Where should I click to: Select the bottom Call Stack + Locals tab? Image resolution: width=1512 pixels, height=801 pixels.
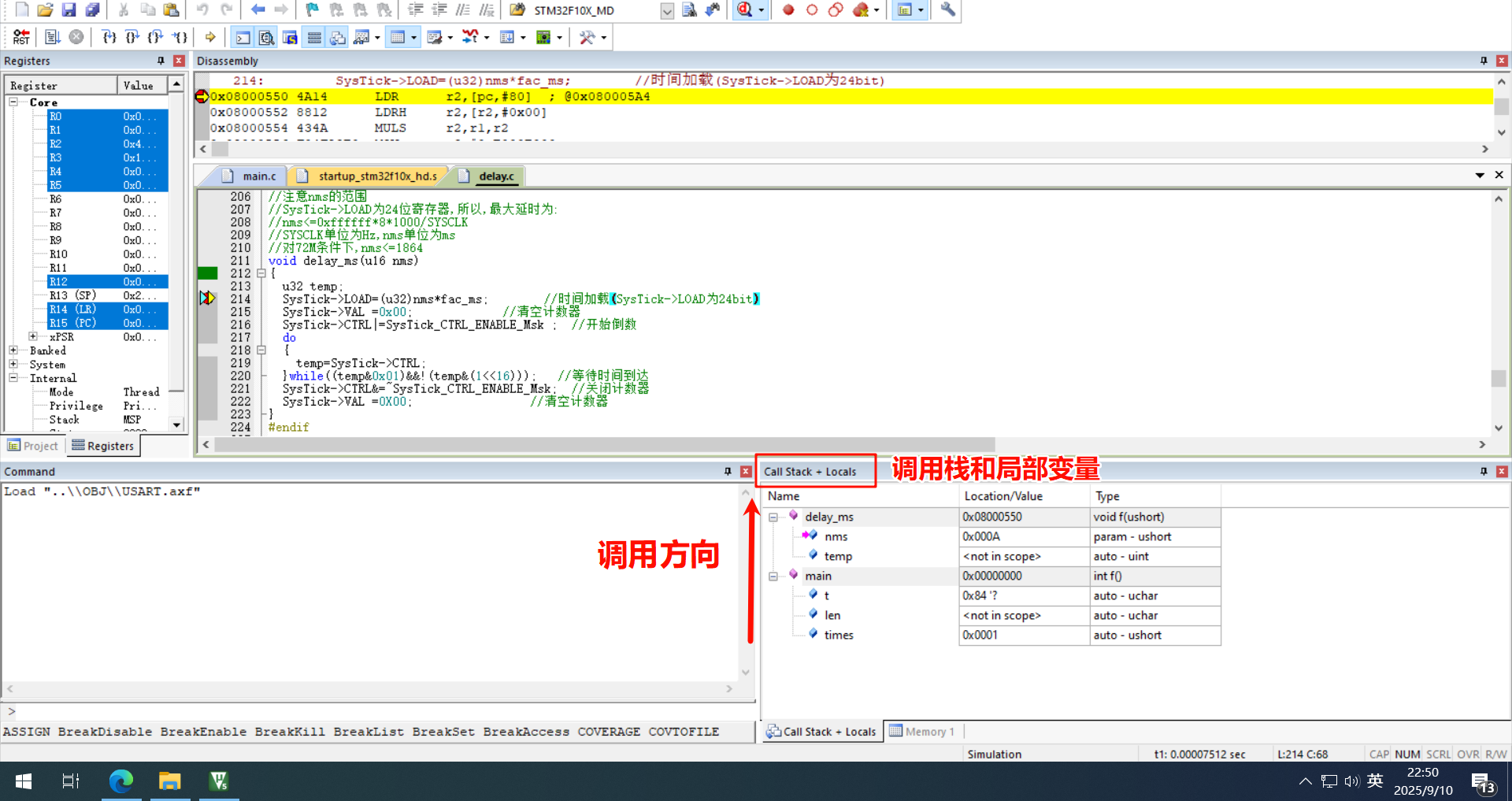[x=822, y=732]
